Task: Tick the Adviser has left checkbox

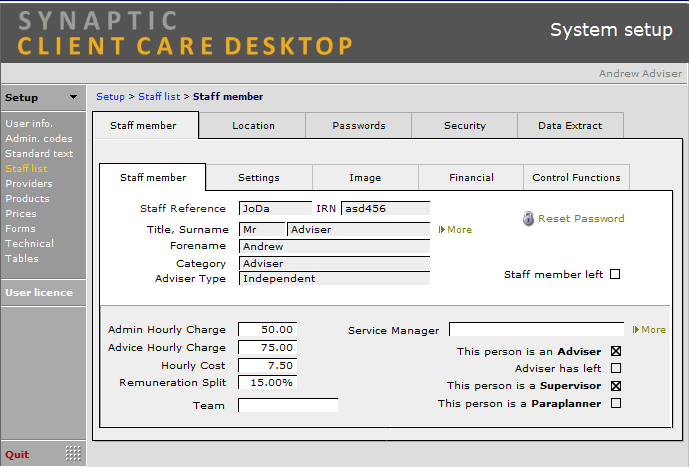Action: pos(616,368)
